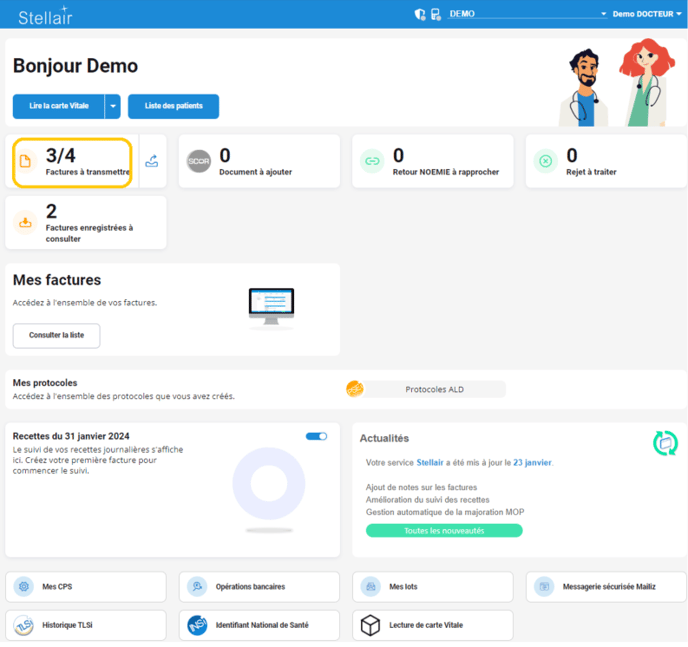Click the shield security icon in header

click(x=420, y=14)
